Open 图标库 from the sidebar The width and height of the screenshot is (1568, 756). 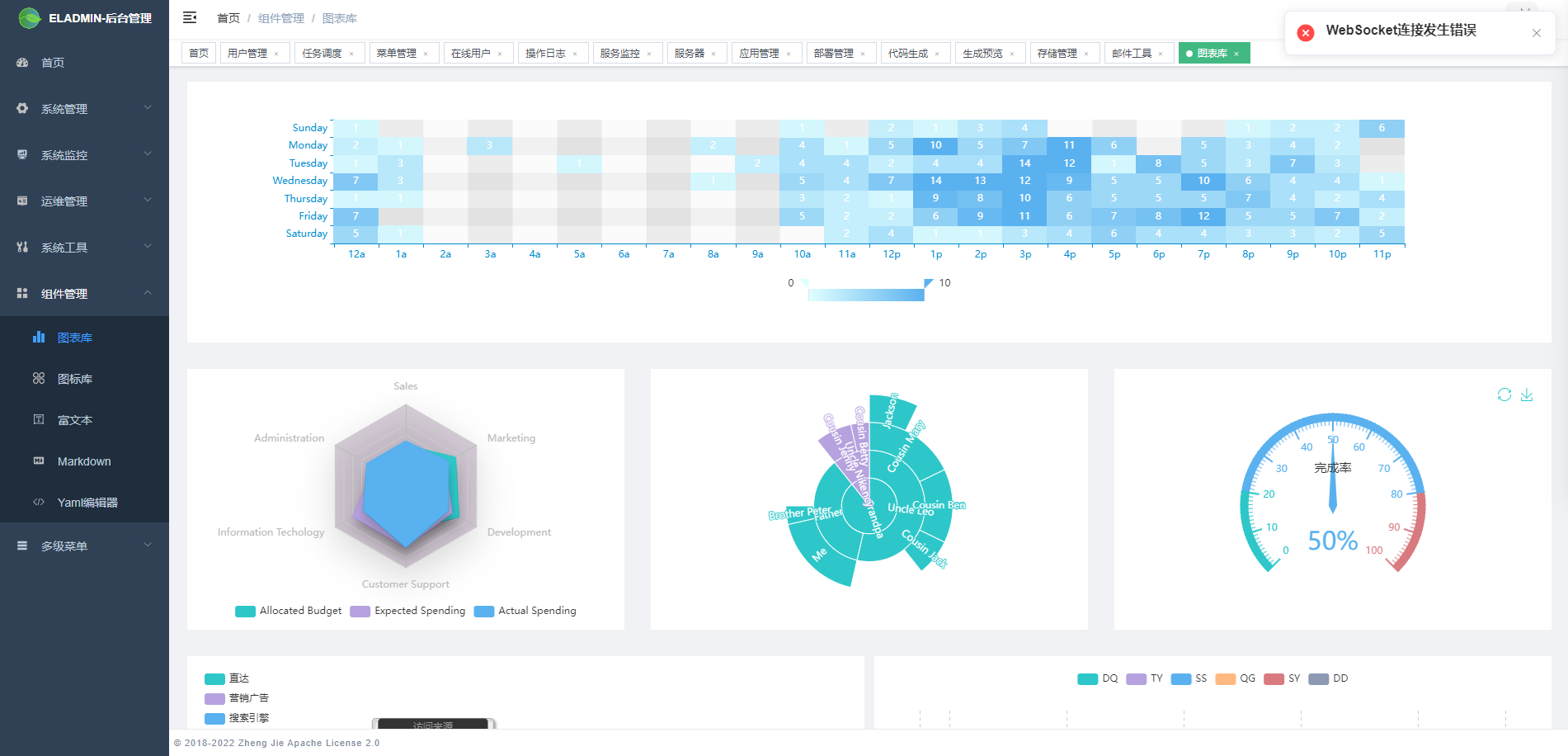click(73, 378)
